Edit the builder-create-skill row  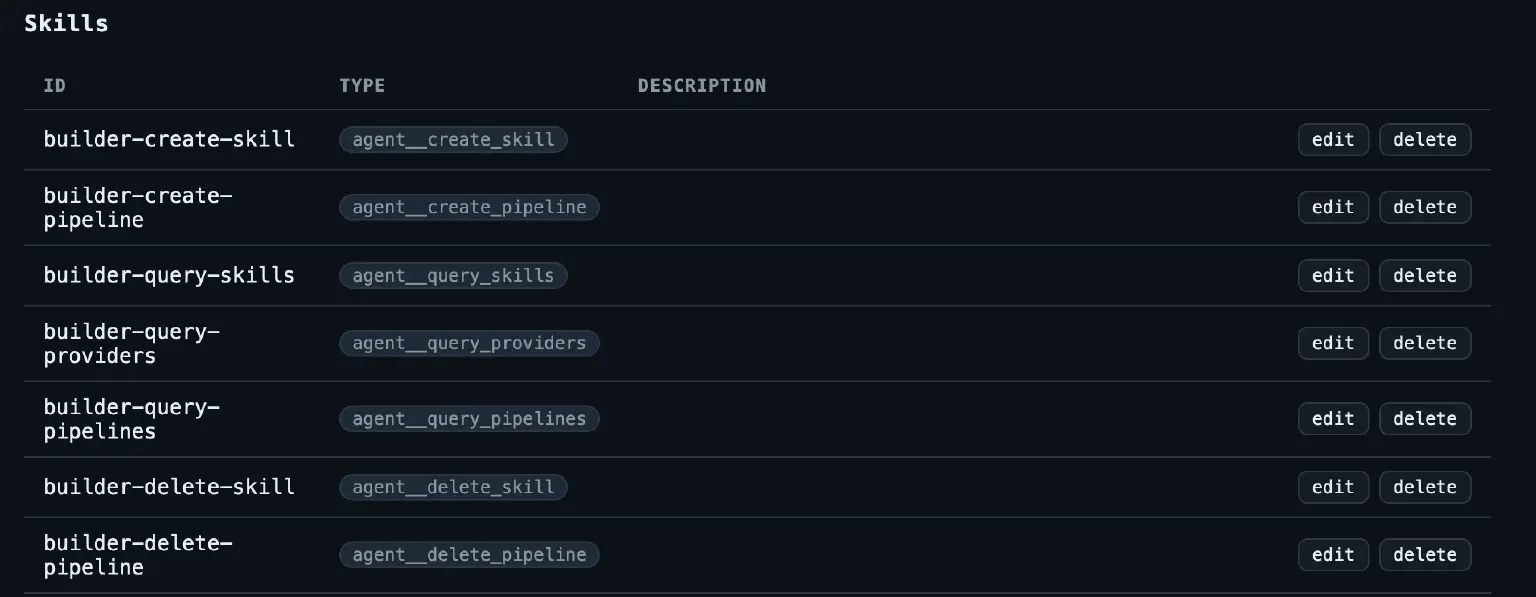[x=1333, y=139]
